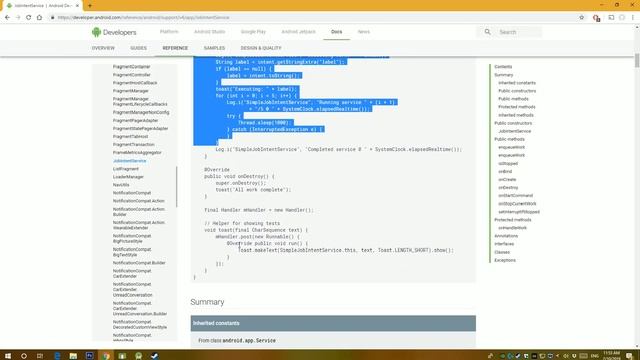Reload the page with the refresh icon
The width and height of the screenshot is (640, 360).
click(29, 18)
